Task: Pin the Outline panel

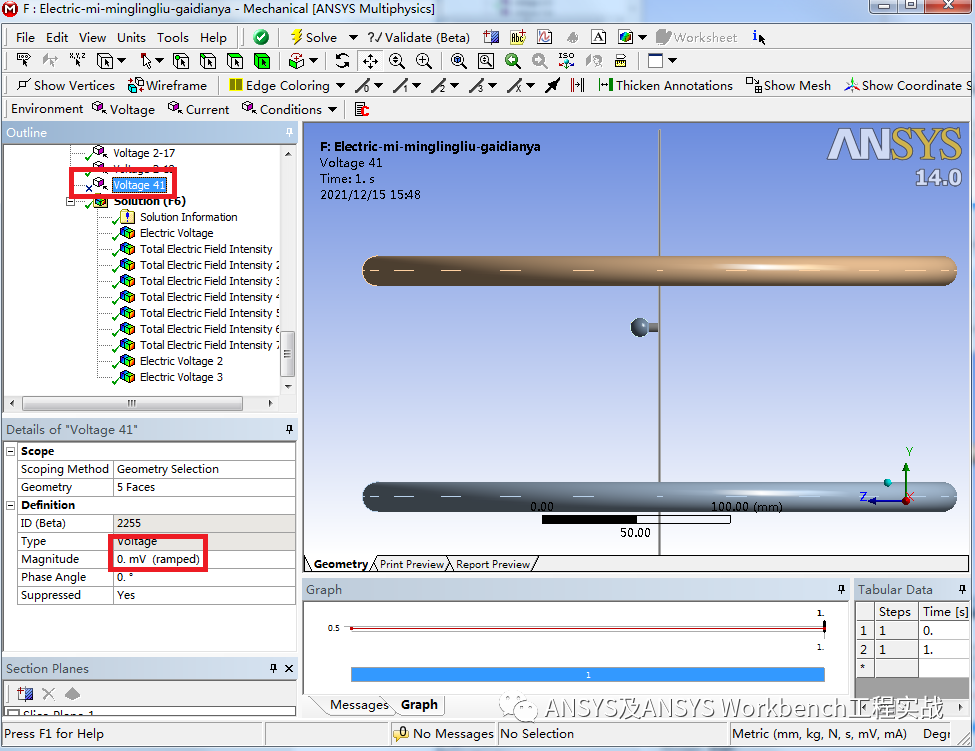Action: pos(289,132)
